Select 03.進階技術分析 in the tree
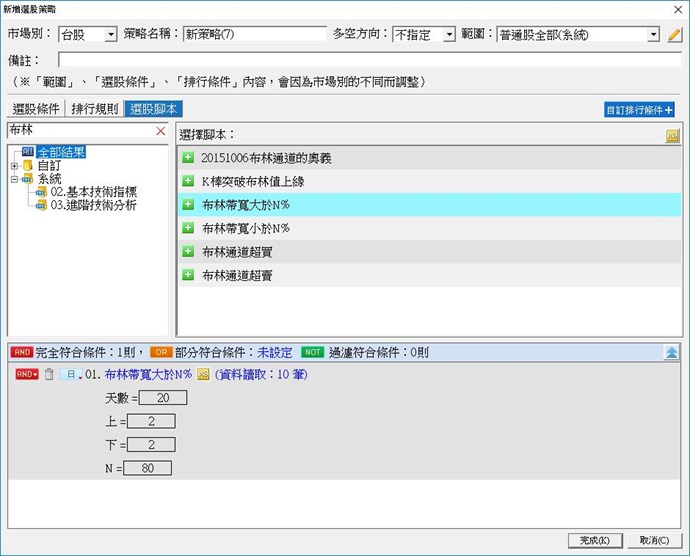 click(93, 205)
